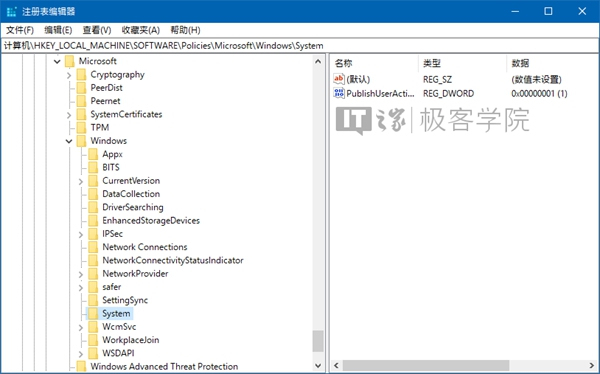Screen dimensions: 600x374
Task: Click the 0x00000001 (1) data cell
Action: click(x=539, y=93)
